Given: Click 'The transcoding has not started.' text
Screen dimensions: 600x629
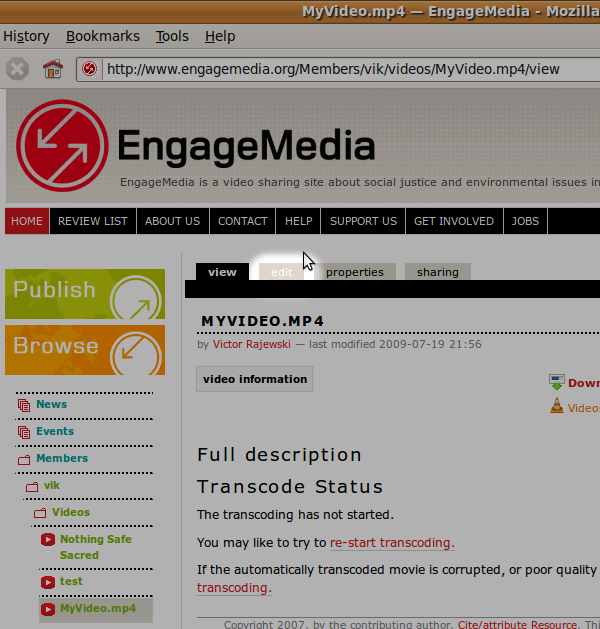Looking at the screenshot, I should [x=296, y=515].
